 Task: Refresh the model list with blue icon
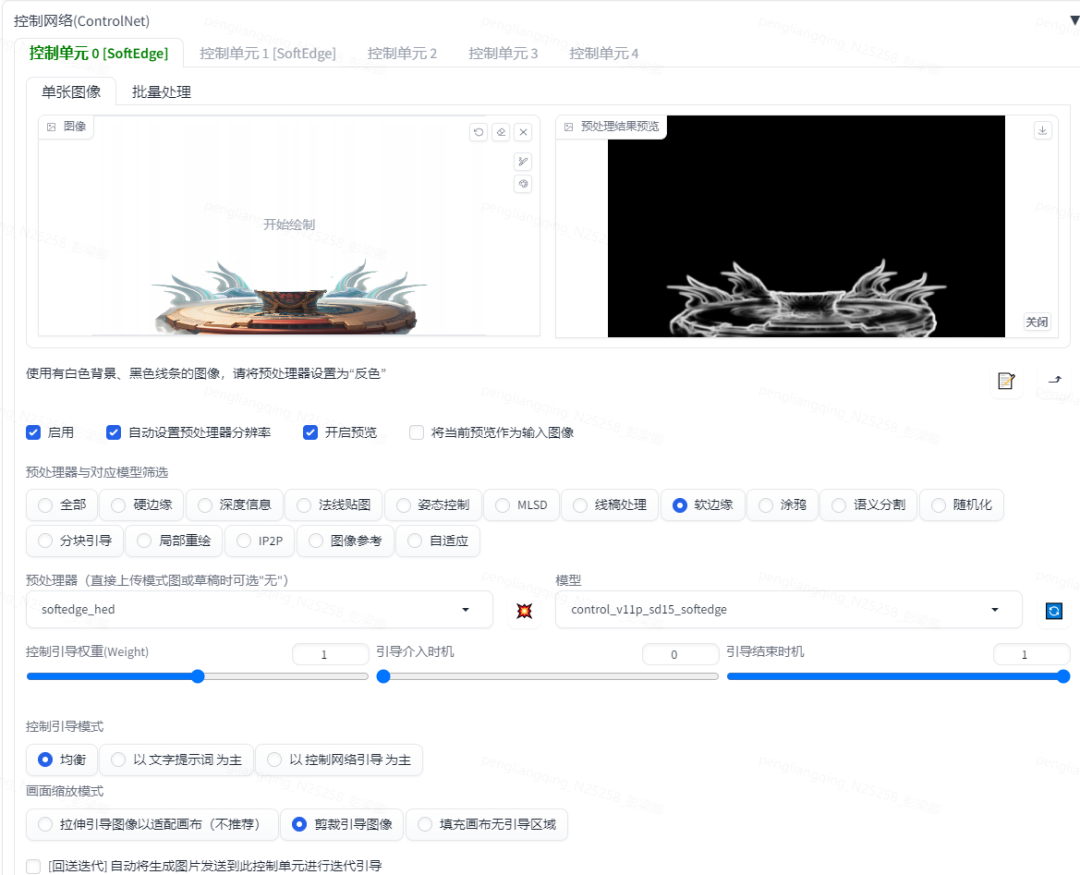click(x=1053, y=610)
